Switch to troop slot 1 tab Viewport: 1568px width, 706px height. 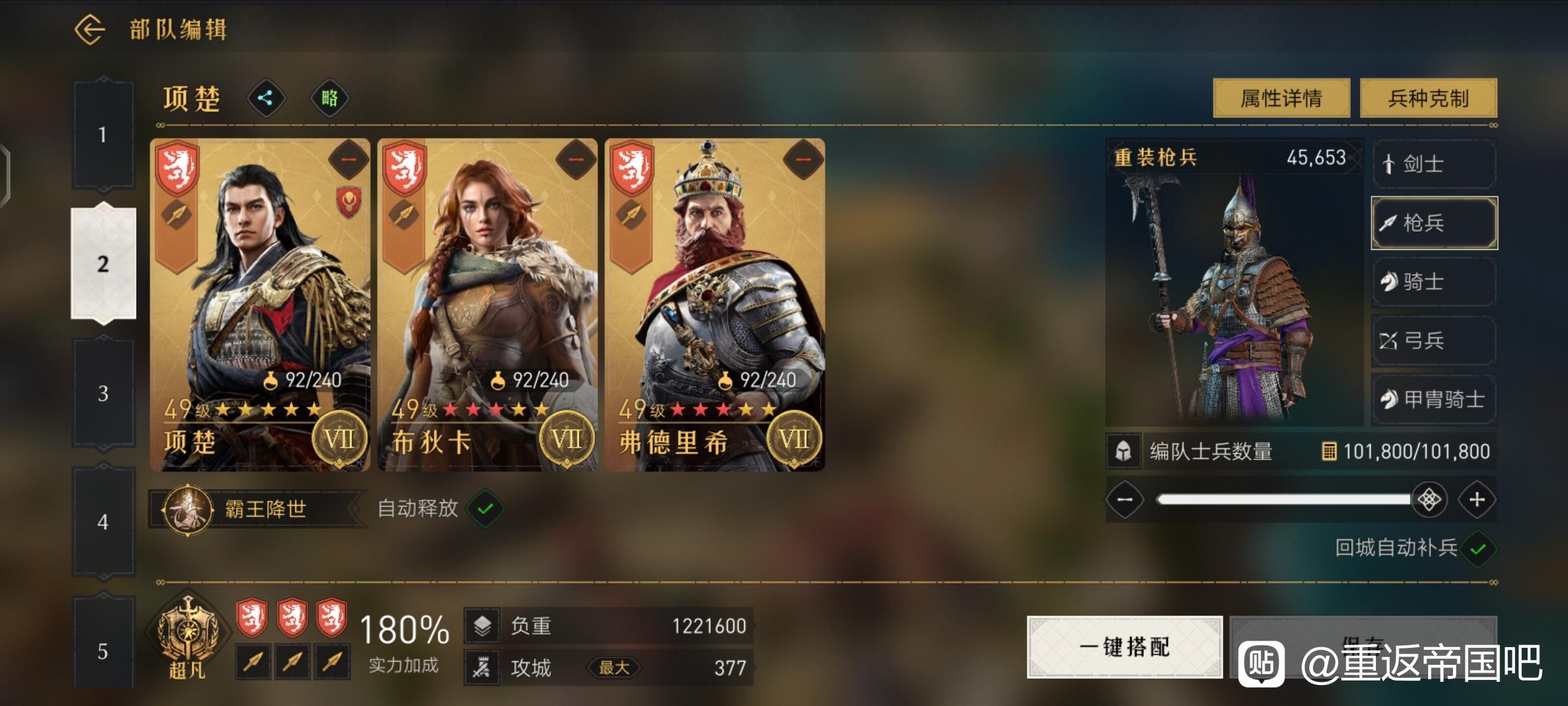103,135
